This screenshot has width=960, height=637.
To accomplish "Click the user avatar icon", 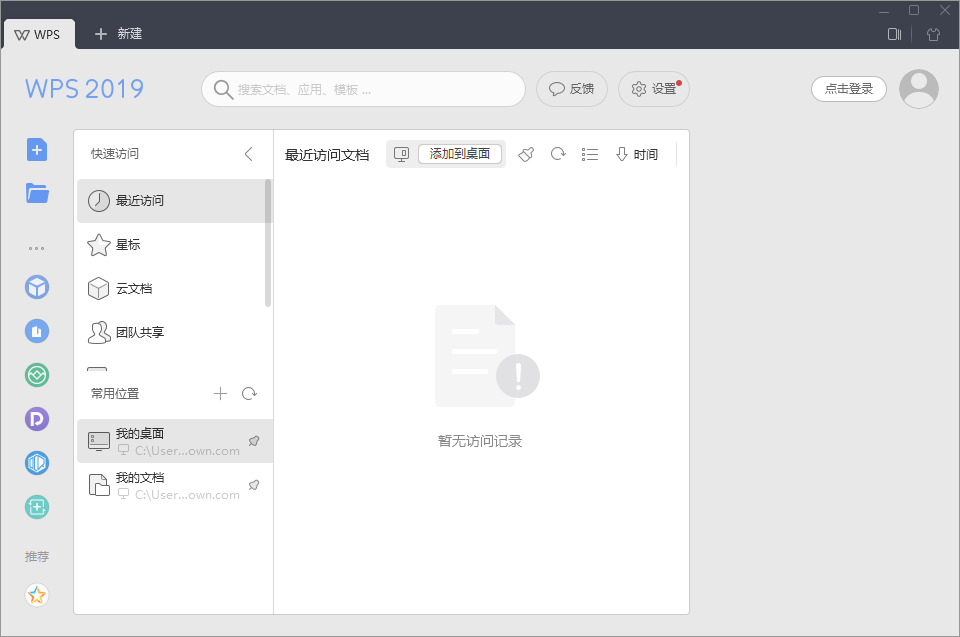I will tap(918, 89).
